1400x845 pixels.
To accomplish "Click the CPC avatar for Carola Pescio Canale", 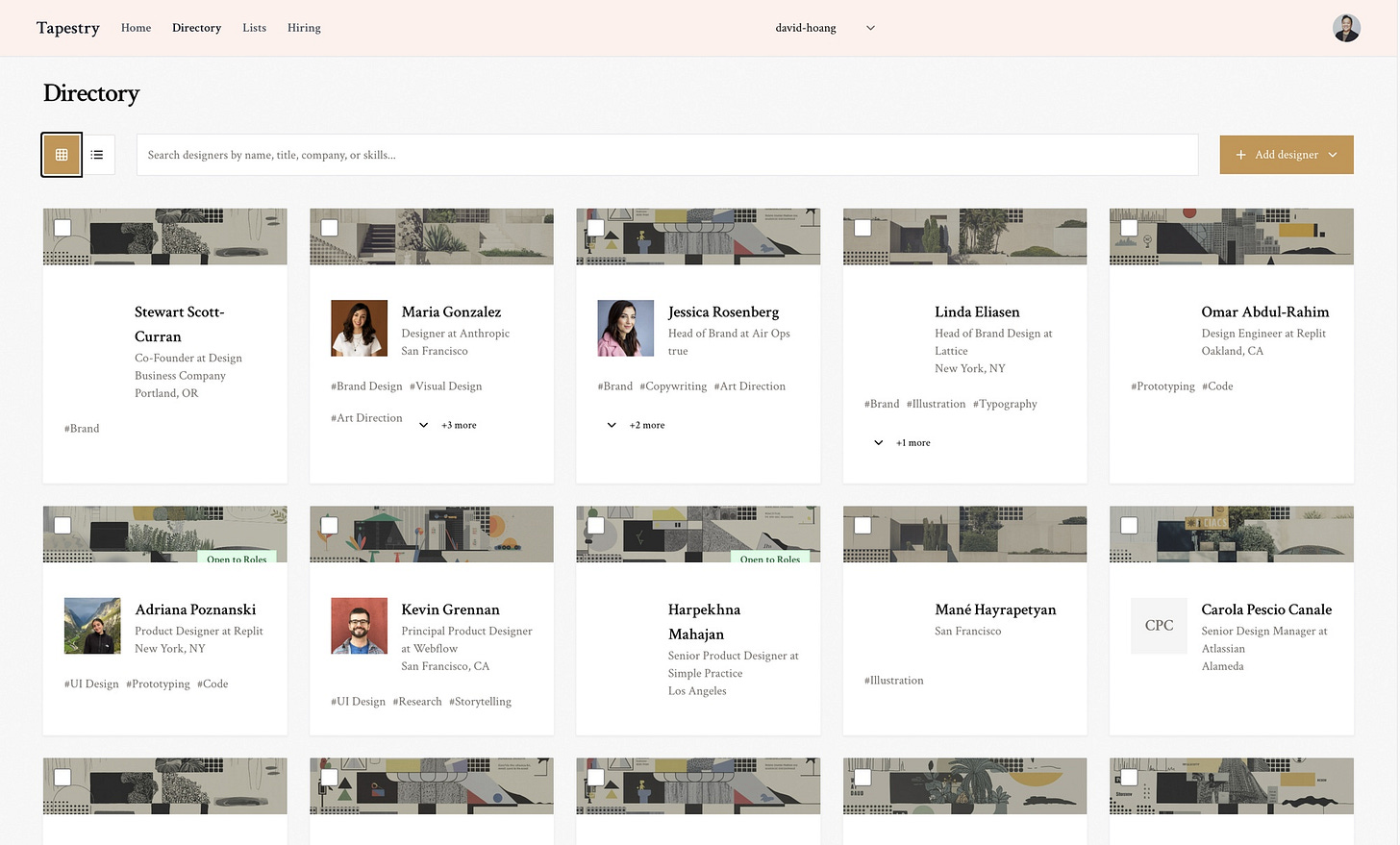I will point(1159,626).
